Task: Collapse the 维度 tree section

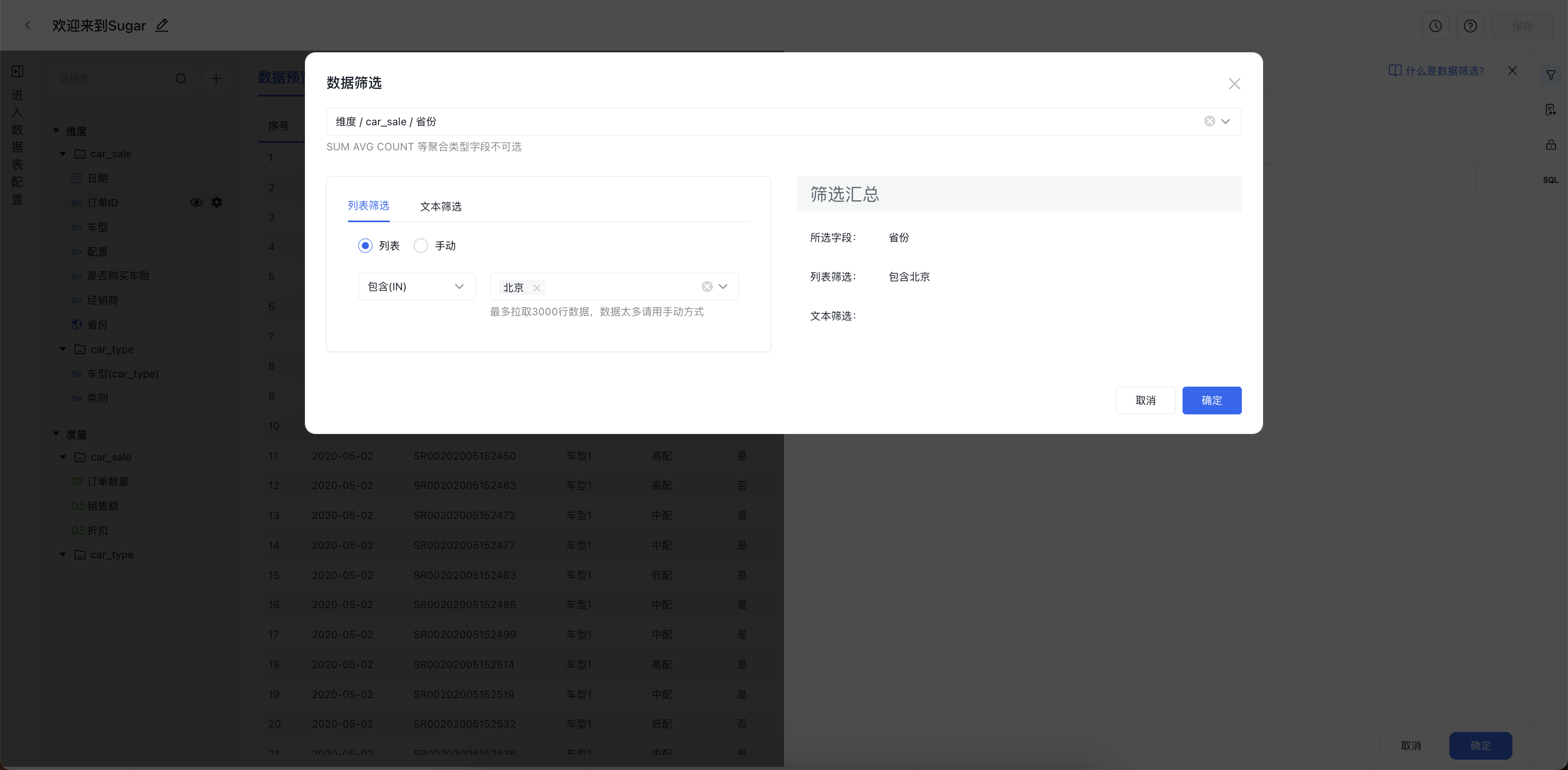Action: pyautogui.click(x=56, y=130)
